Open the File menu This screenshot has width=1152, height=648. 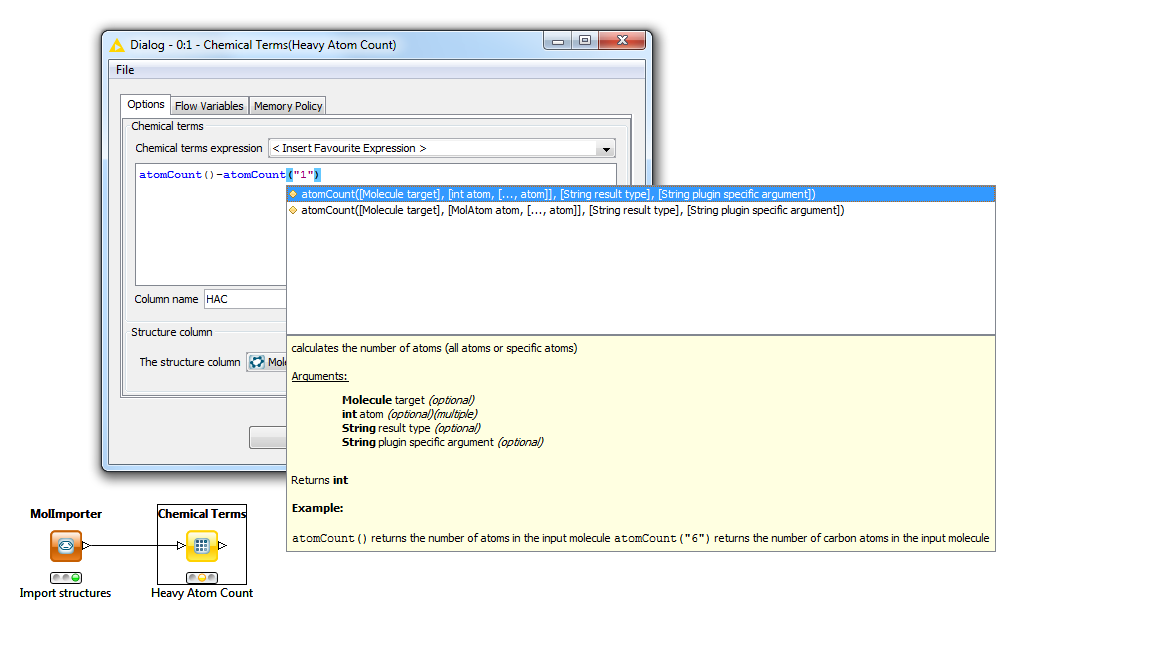(x=124, y=70)
